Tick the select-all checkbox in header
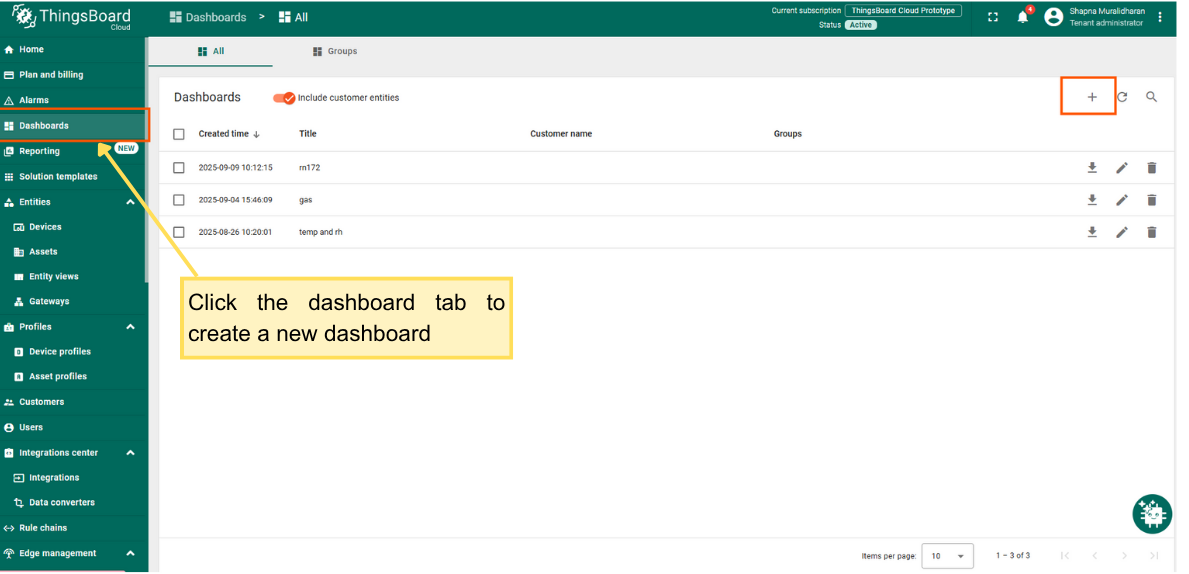Image resolution: width=1189 pixels, height=574 pixels. point(179,134)
